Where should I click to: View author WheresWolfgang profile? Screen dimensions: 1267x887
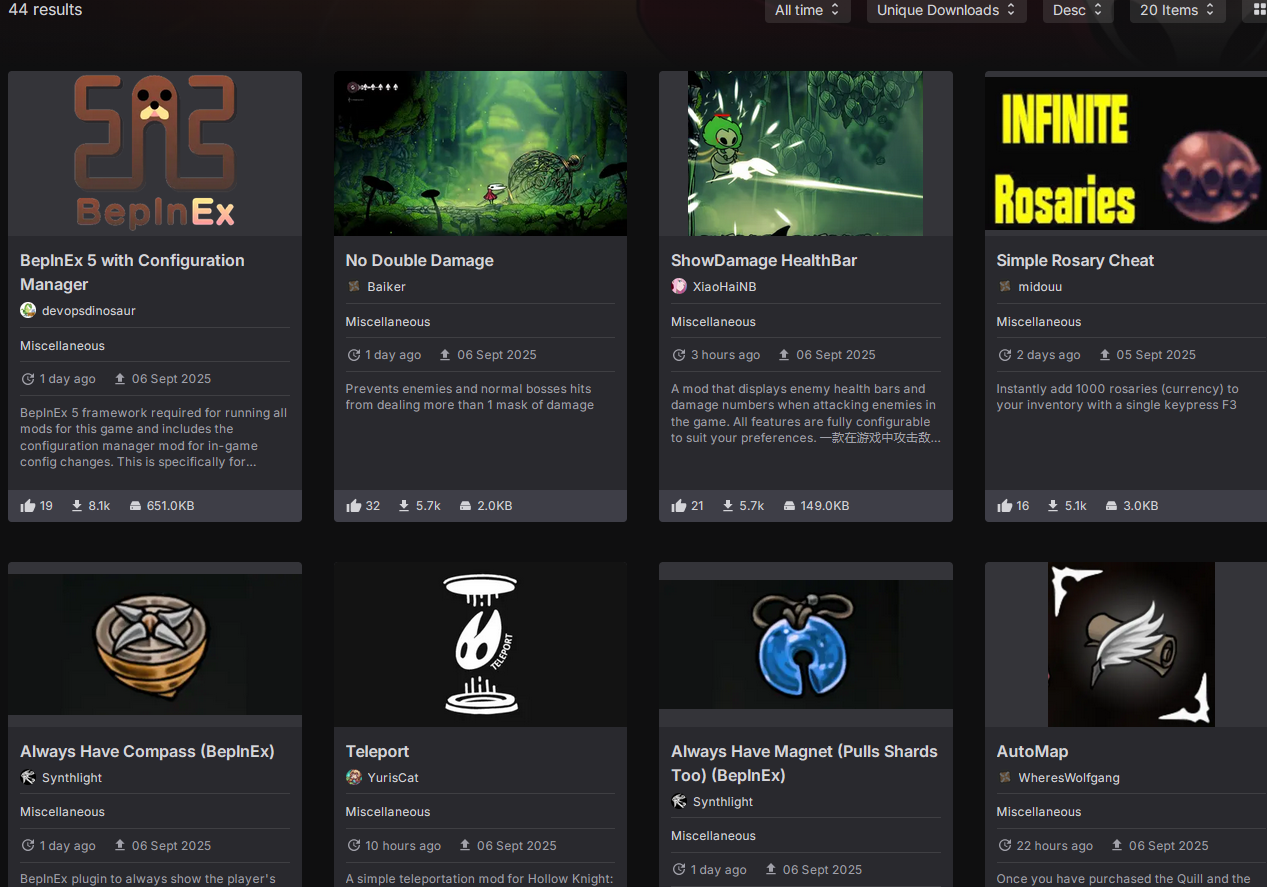click(1069, 777)
